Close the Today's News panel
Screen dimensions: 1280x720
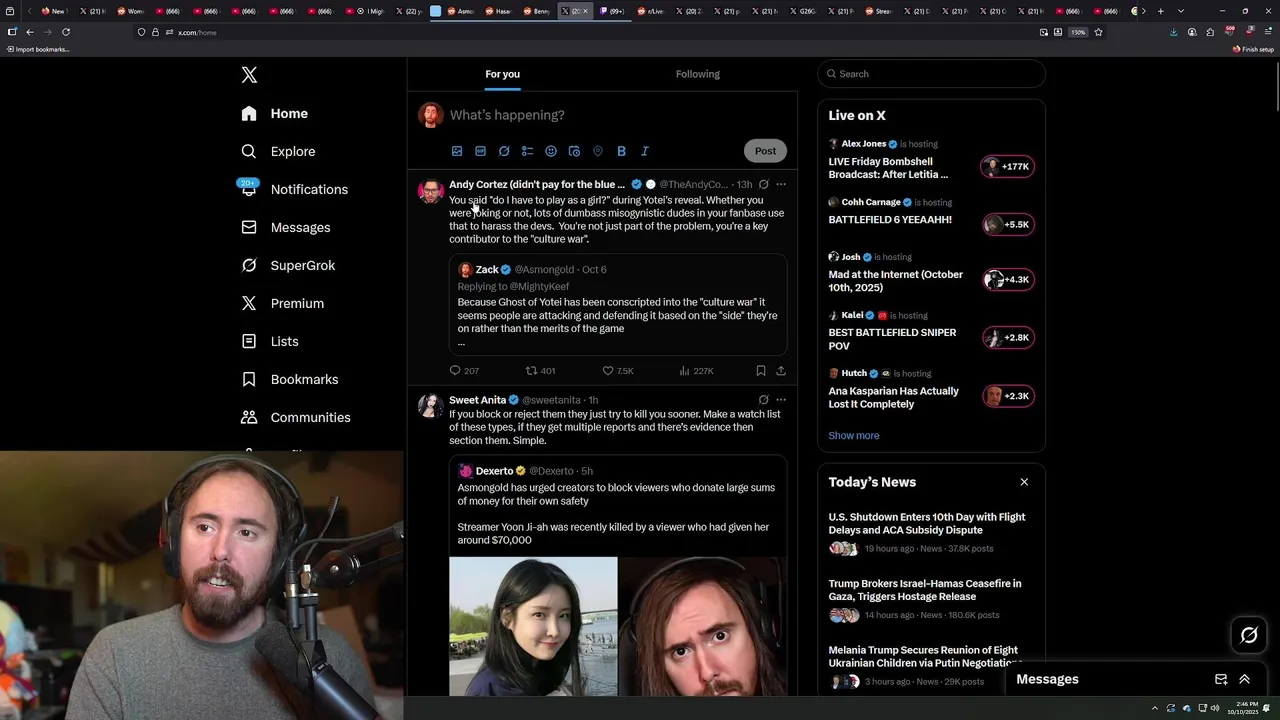pos(1024,482)
